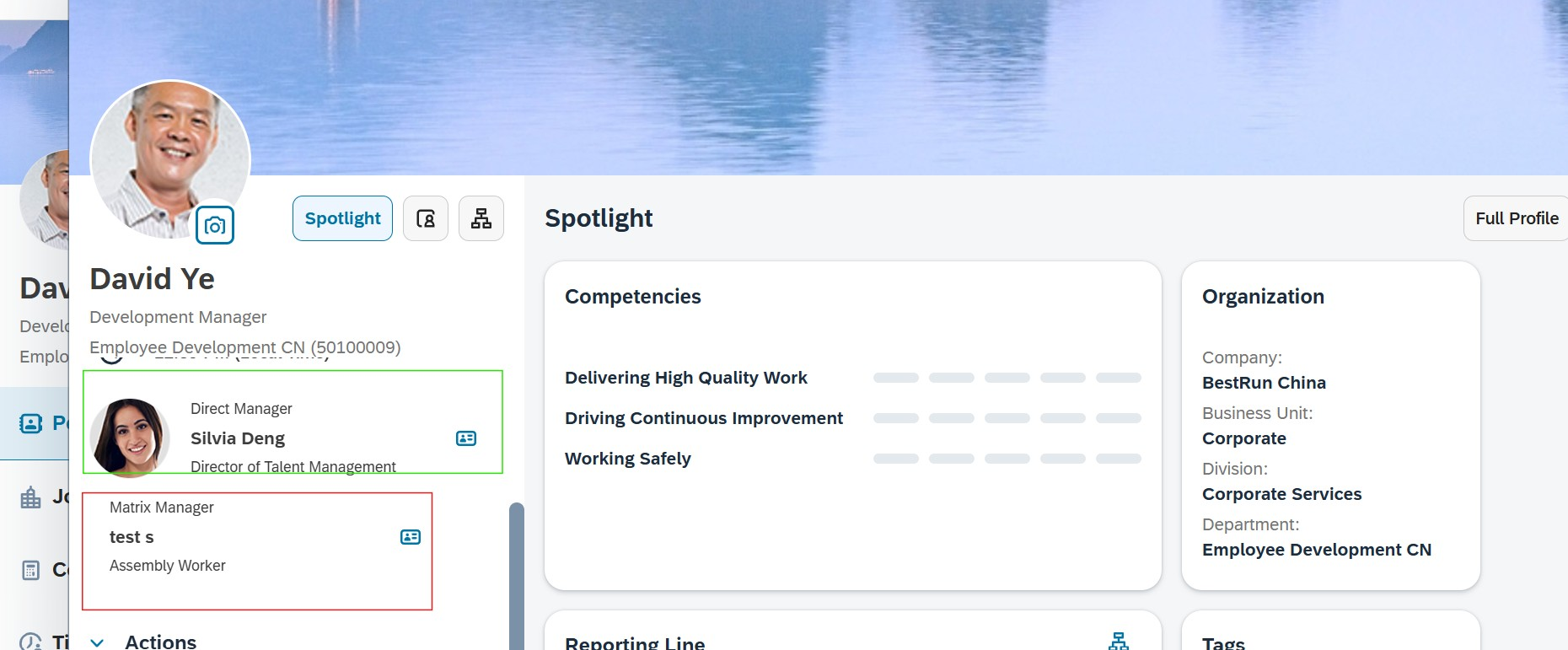The height and width of the screenshot is (650, 1568).
Task: Click the camera icon on profile photo
Action: click(214, 225)
